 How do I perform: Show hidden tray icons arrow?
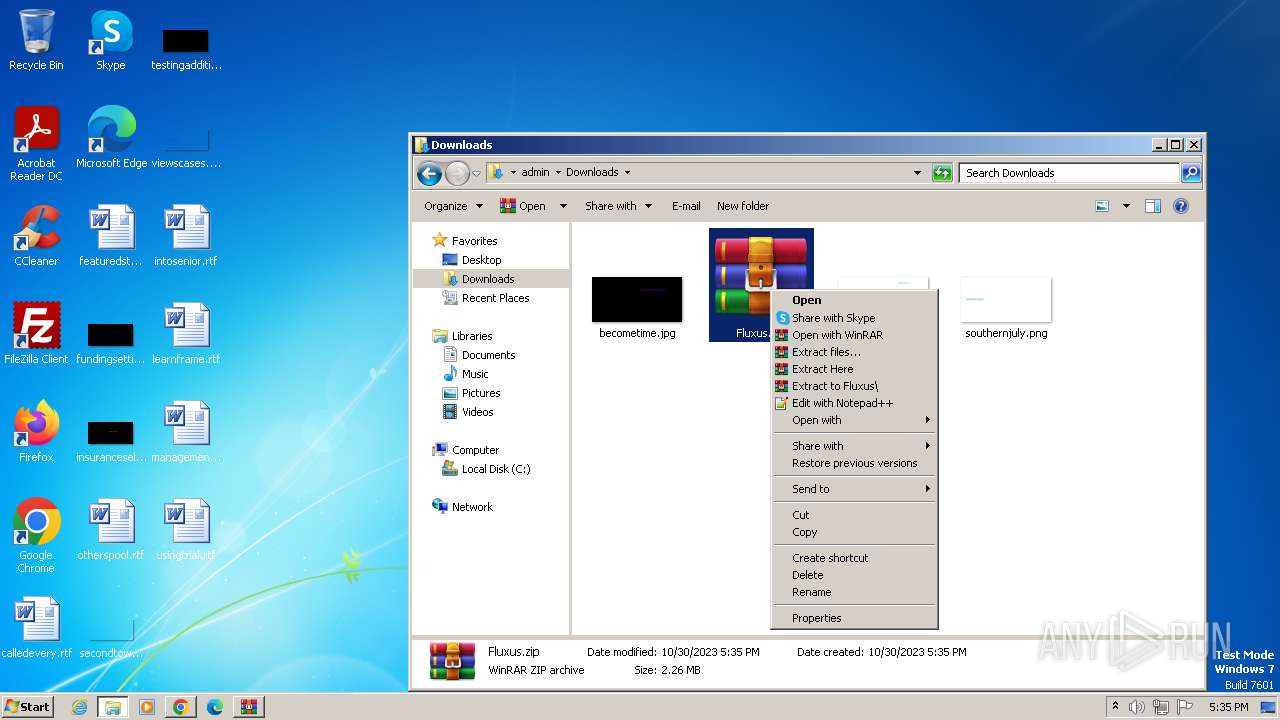click(1116, 707)
